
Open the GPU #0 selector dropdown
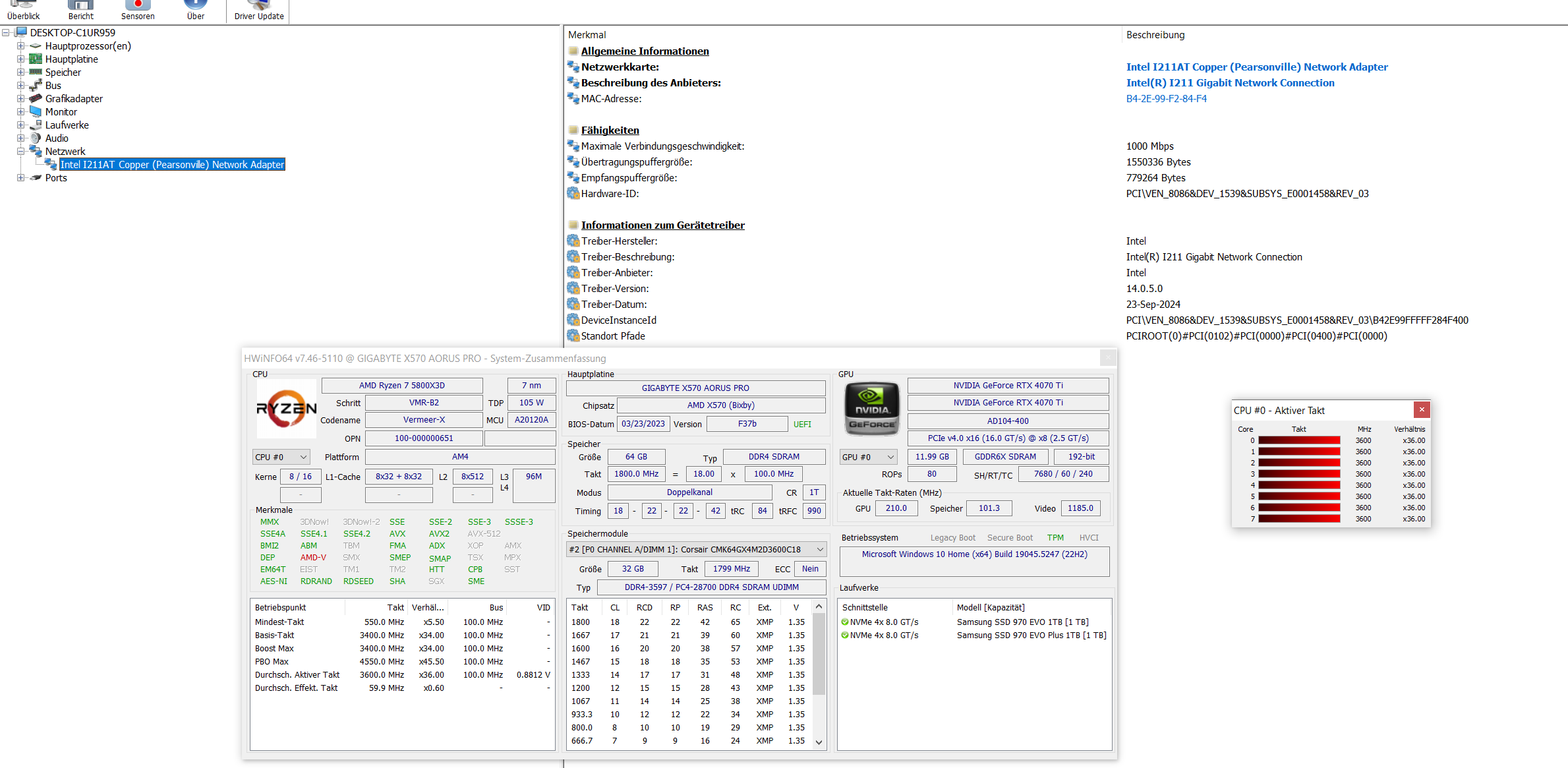pos(869,457)
